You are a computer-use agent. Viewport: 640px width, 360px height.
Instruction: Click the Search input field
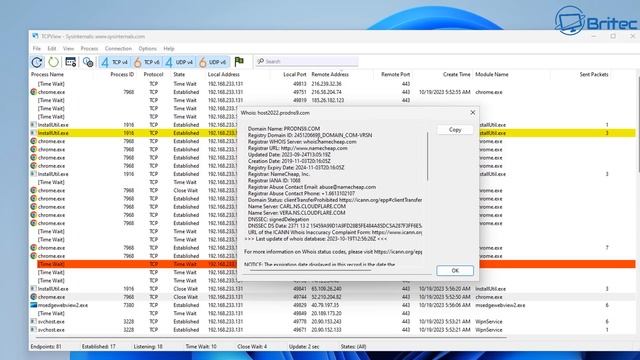(x=307, y=61)
